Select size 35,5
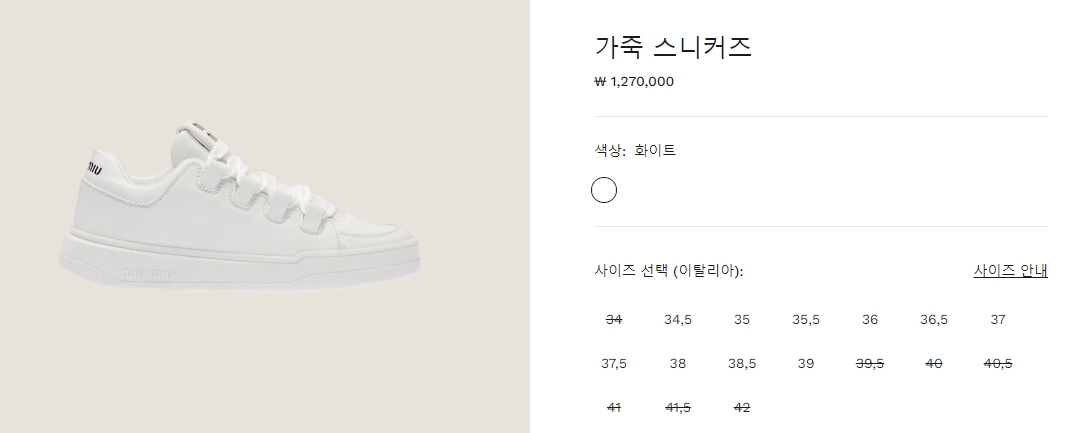This screenshot has height=433, width=1066. (806, 320)
